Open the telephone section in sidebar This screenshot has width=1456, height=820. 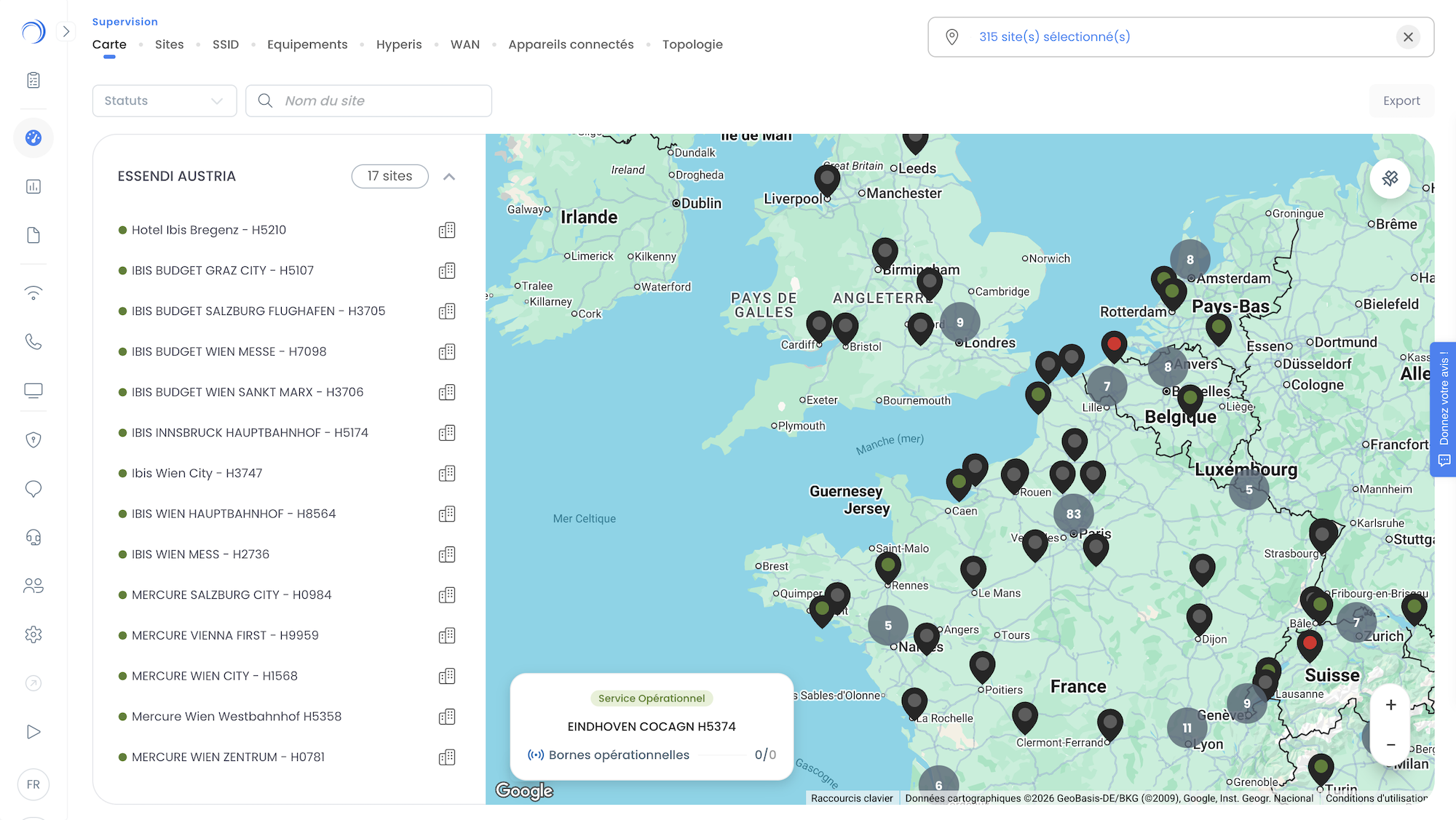tap(33, 342)
